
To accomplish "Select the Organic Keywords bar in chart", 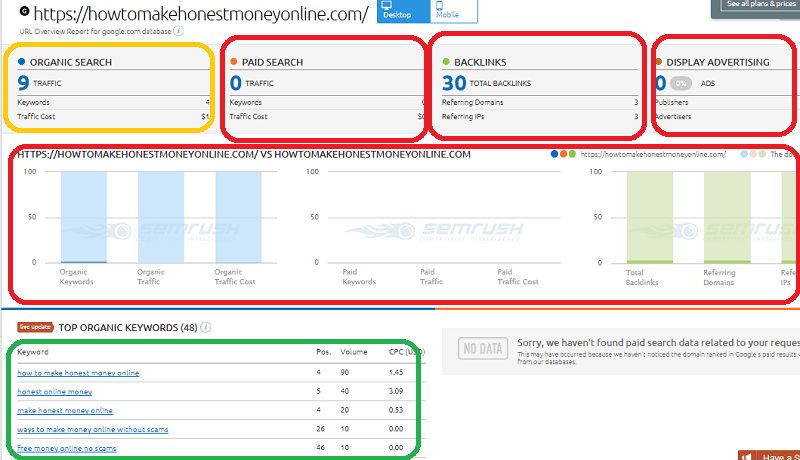I will [84, 217].
